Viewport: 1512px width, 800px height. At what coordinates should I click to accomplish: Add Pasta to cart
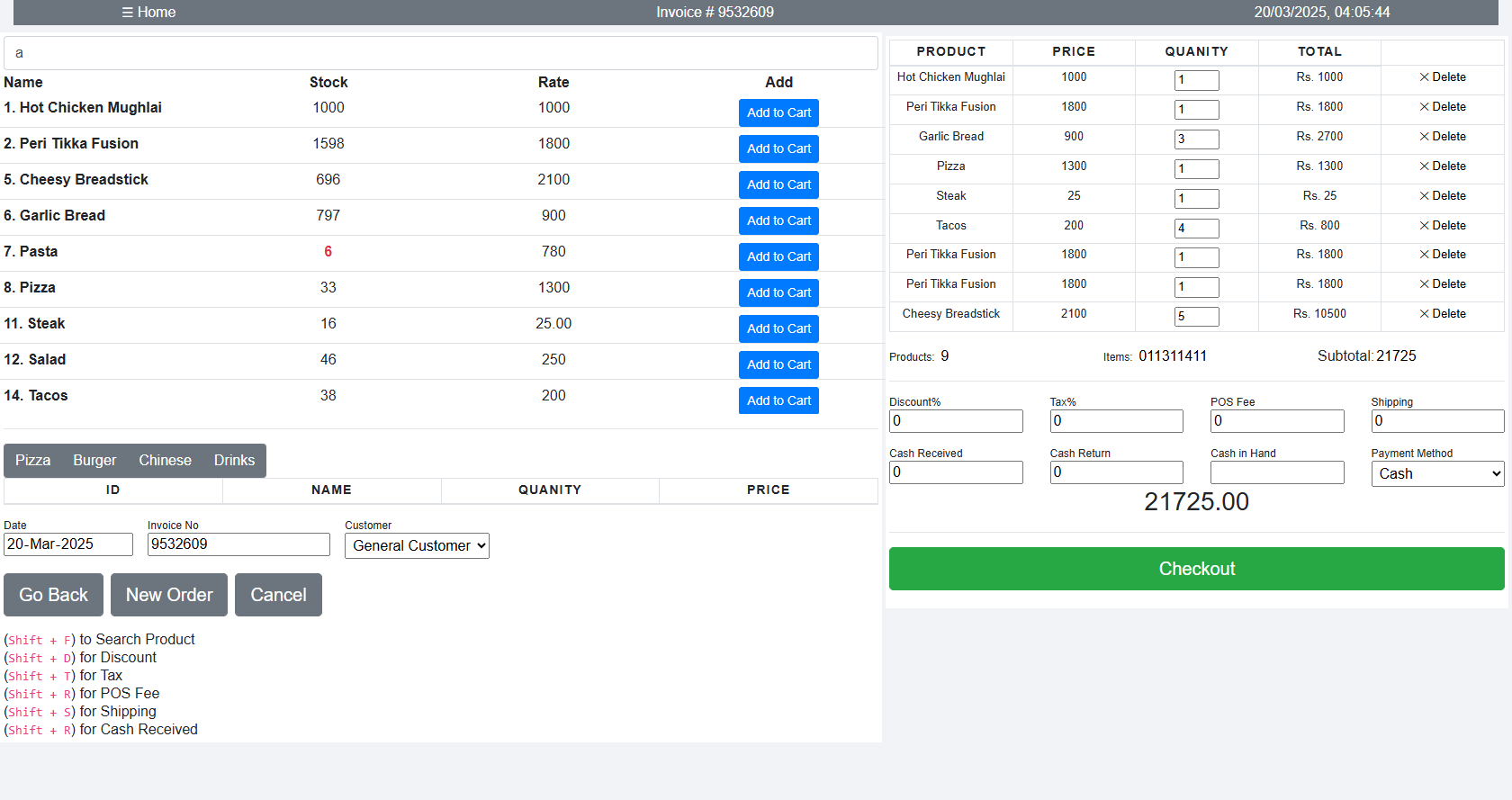coord(778,256)
